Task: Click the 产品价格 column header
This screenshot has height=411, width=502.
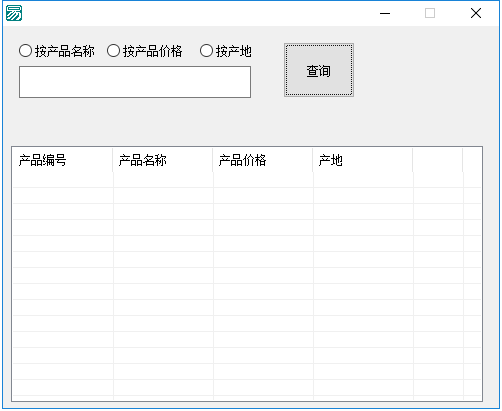Action: coord(263,160)
